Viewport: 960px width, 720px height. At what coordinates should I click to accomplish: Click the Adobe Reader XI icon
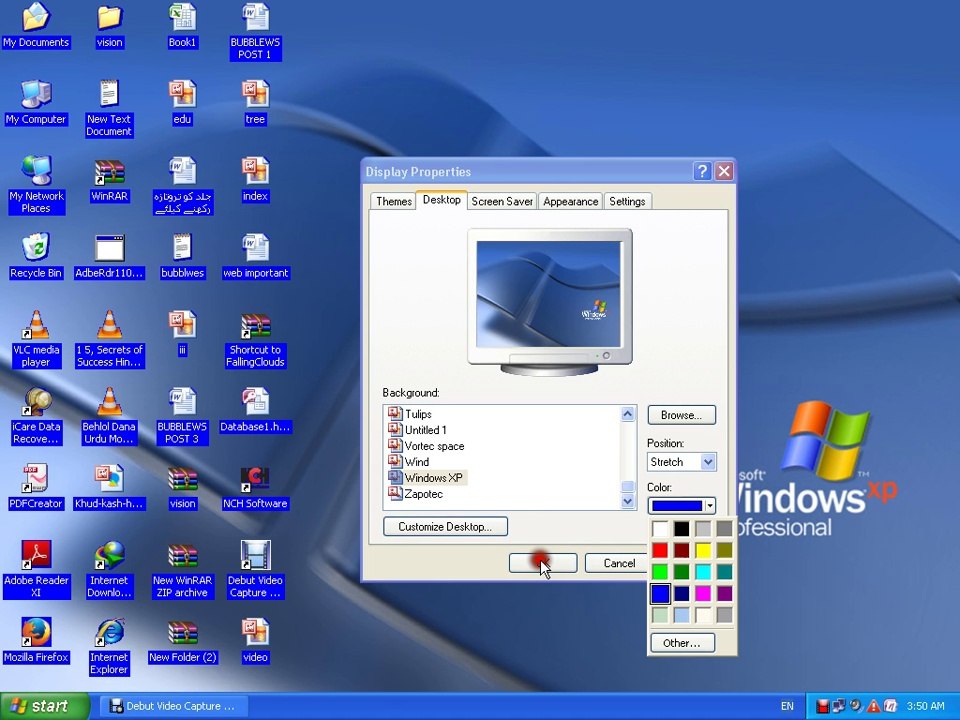click(x=36, y=569)
